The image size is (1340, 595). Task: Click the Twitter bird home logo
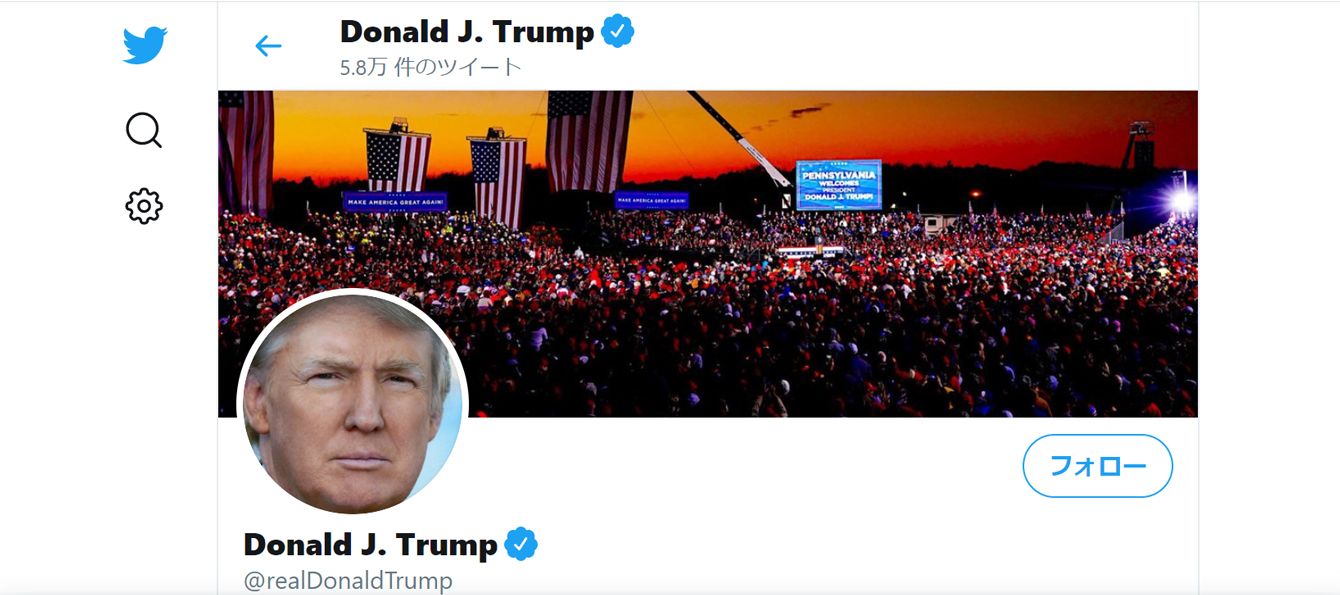coord(145,46)
